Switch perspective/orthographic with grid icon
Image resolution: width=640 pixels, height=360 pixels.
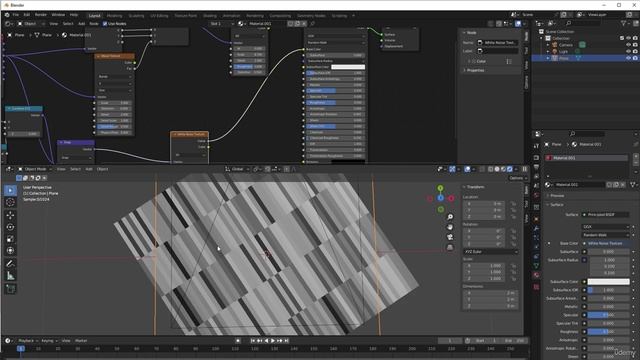tap(450, 247)
